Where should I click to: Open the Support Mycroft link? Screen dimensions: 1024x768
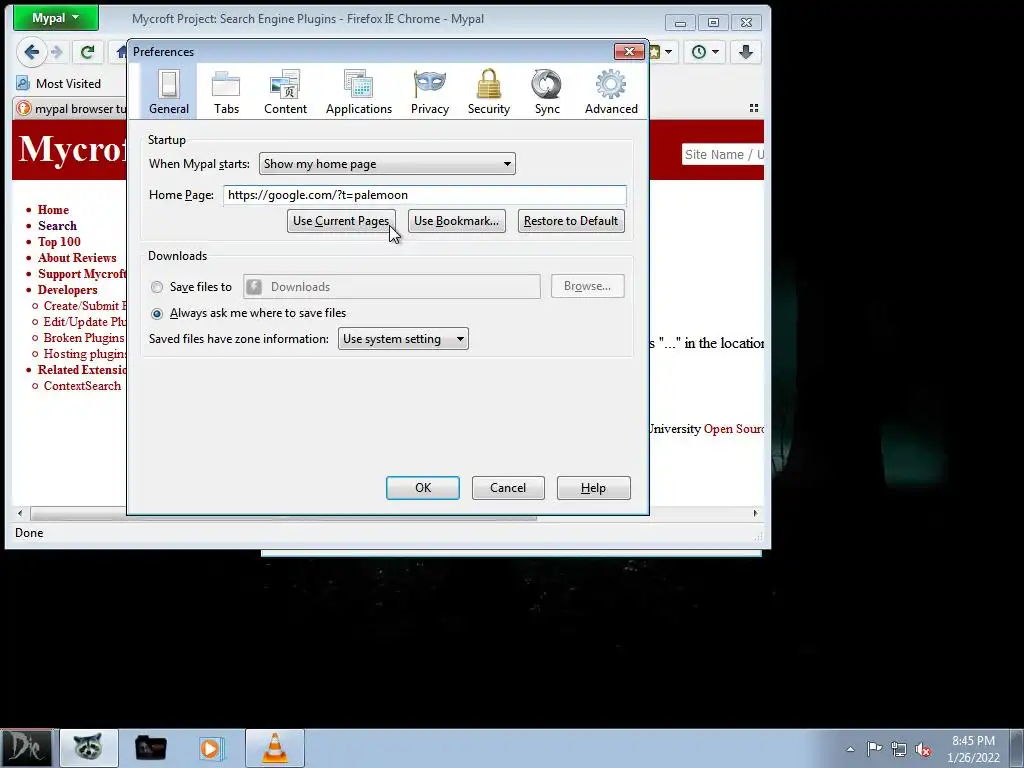[x=82, y=274]
